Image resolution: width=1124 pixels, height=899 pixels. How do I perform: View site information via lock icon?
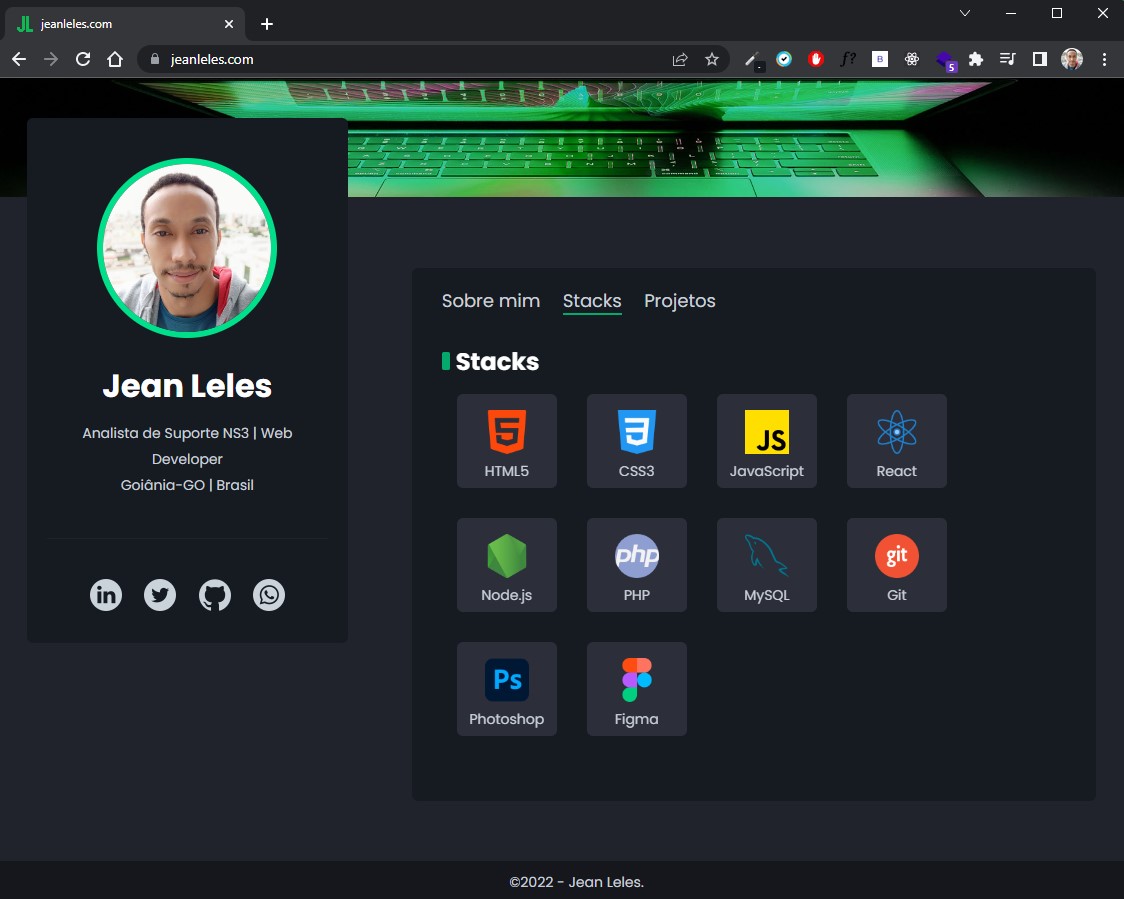point(154,60)
